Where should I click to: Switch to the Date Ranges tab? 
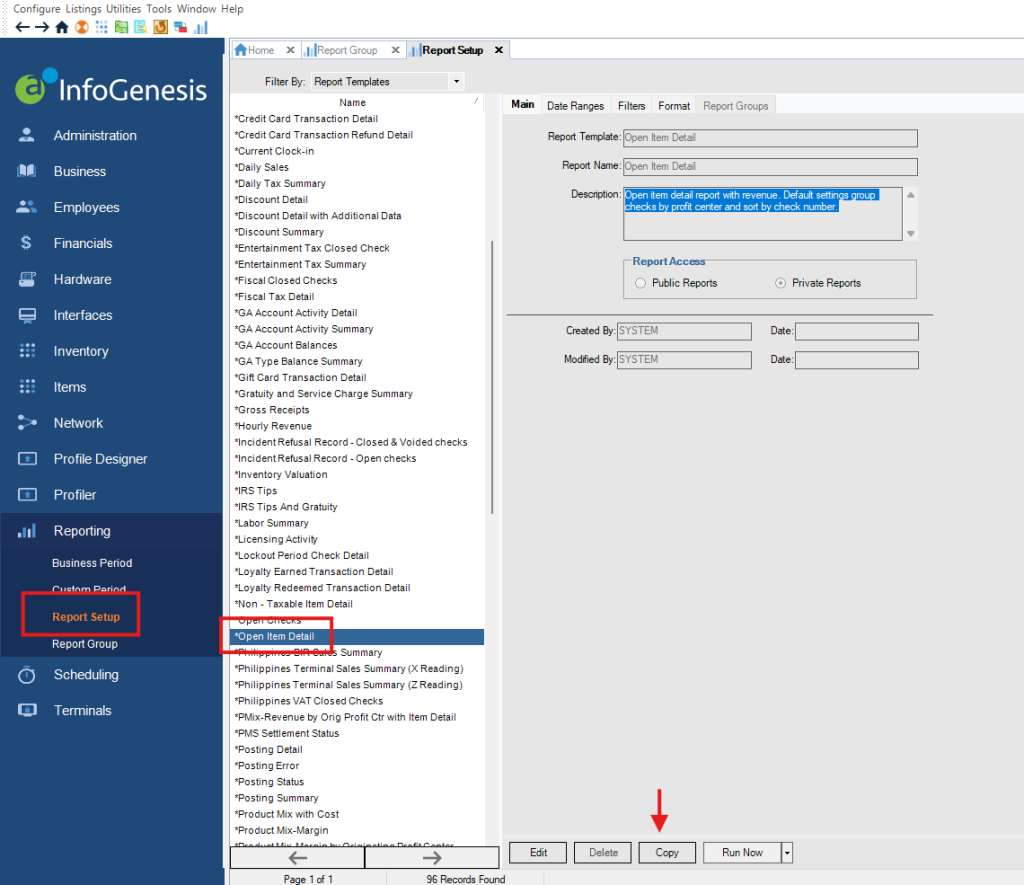575,106
